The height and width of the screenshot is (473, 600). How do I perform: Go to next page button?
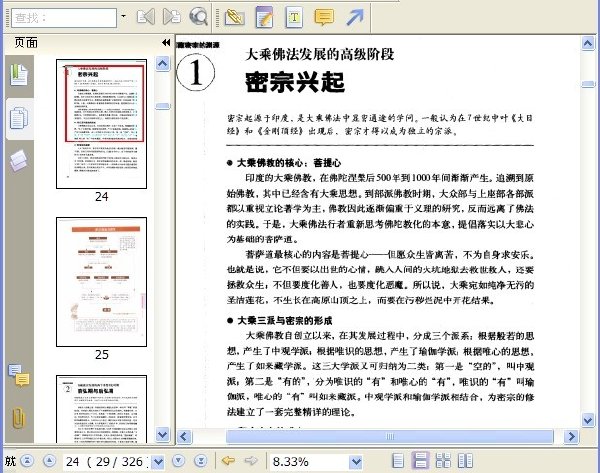tap(178, 461)
